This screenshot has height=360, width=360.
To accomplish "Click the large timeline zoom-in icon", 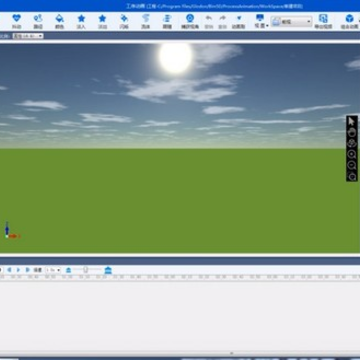I will click(x=108, y=270).
